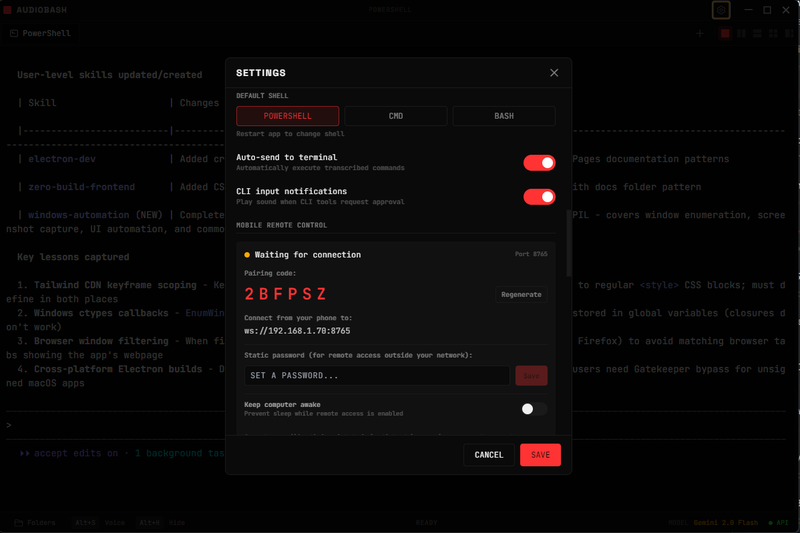The height and width of the screenshot is (533, 800).
Task: Close the Settings dialog with the X
Action: pos(554,73)
